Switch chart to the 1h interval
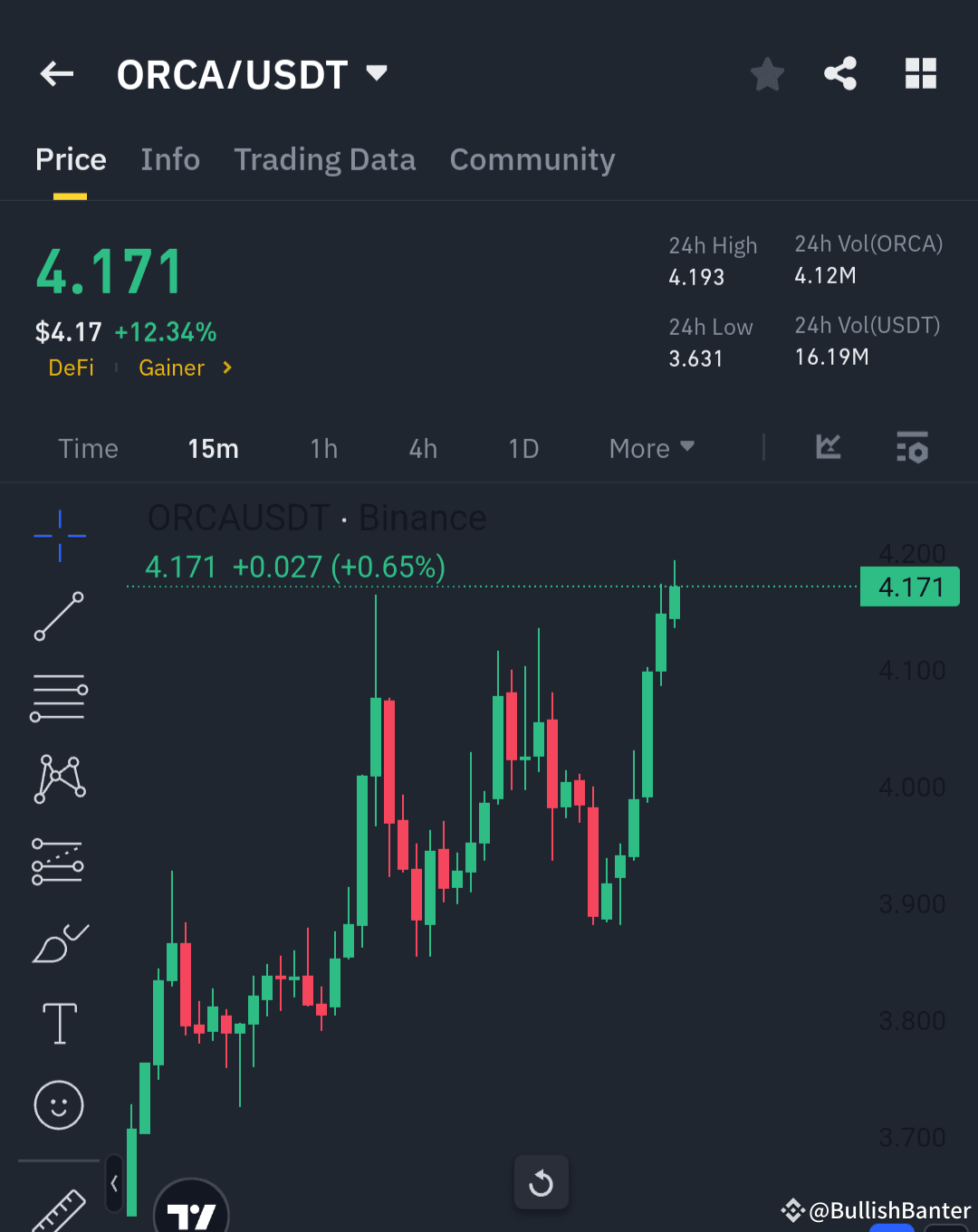 (x=323, y=448)
